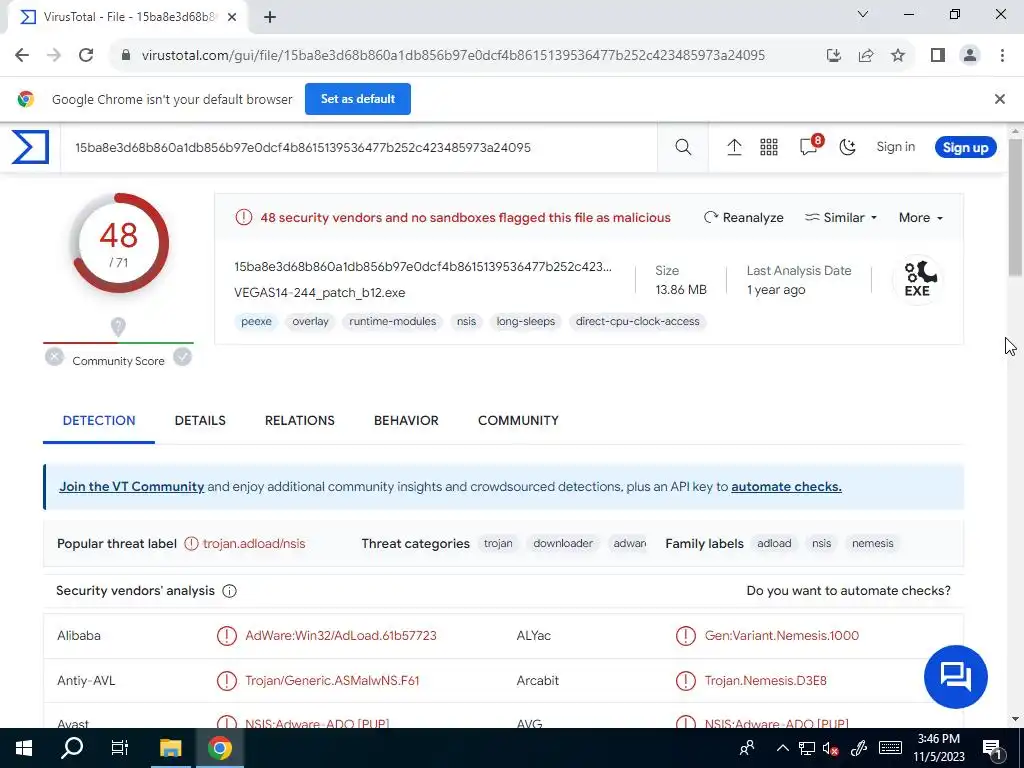Open Chrome three-dot menu
This screenshot has height=768, width=1024.
coord(1002,55)
